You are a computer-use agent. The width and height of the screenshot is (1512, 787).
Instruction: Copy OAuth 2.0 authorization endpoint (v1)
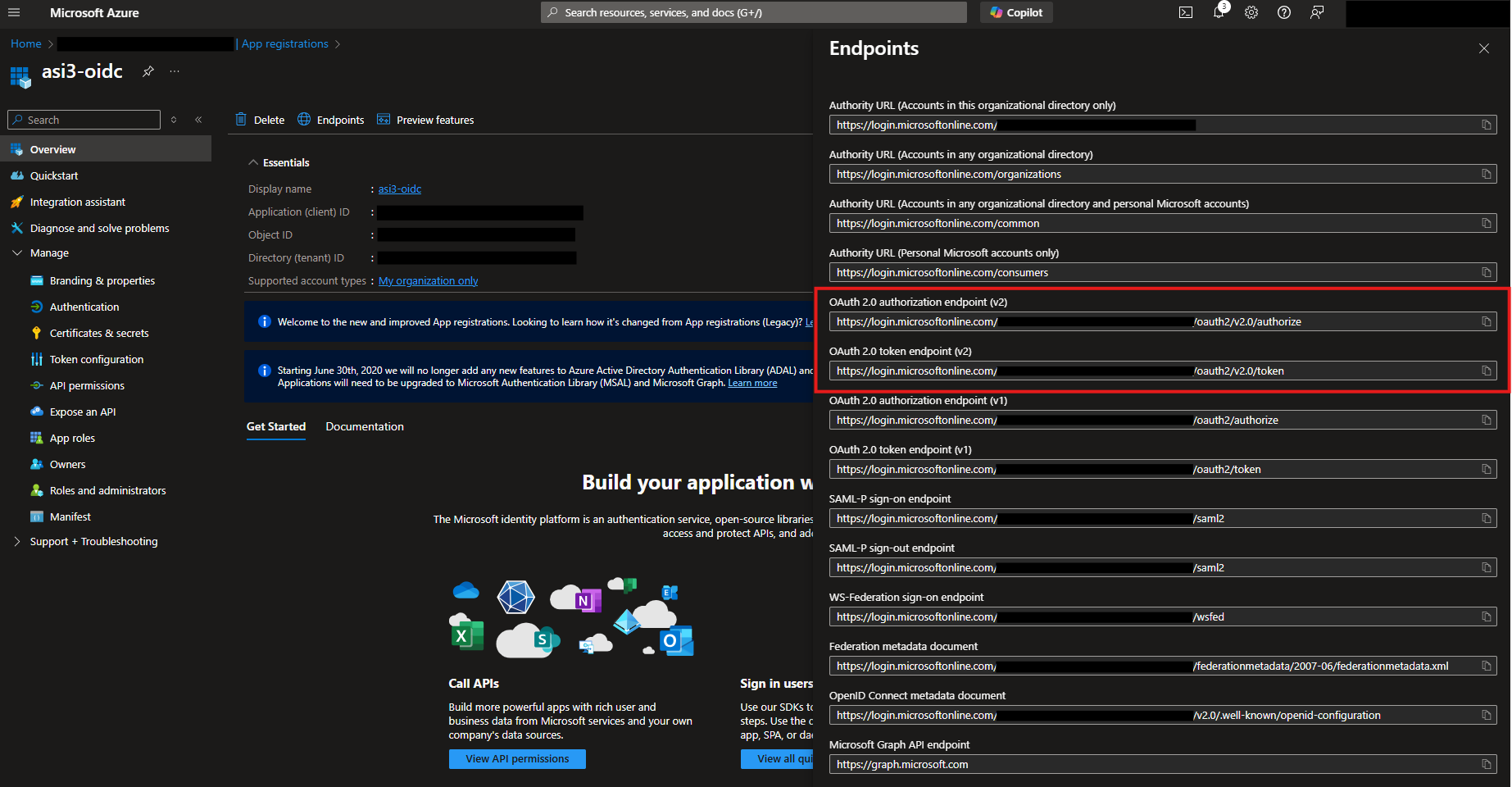click(x=1487, y=420)
